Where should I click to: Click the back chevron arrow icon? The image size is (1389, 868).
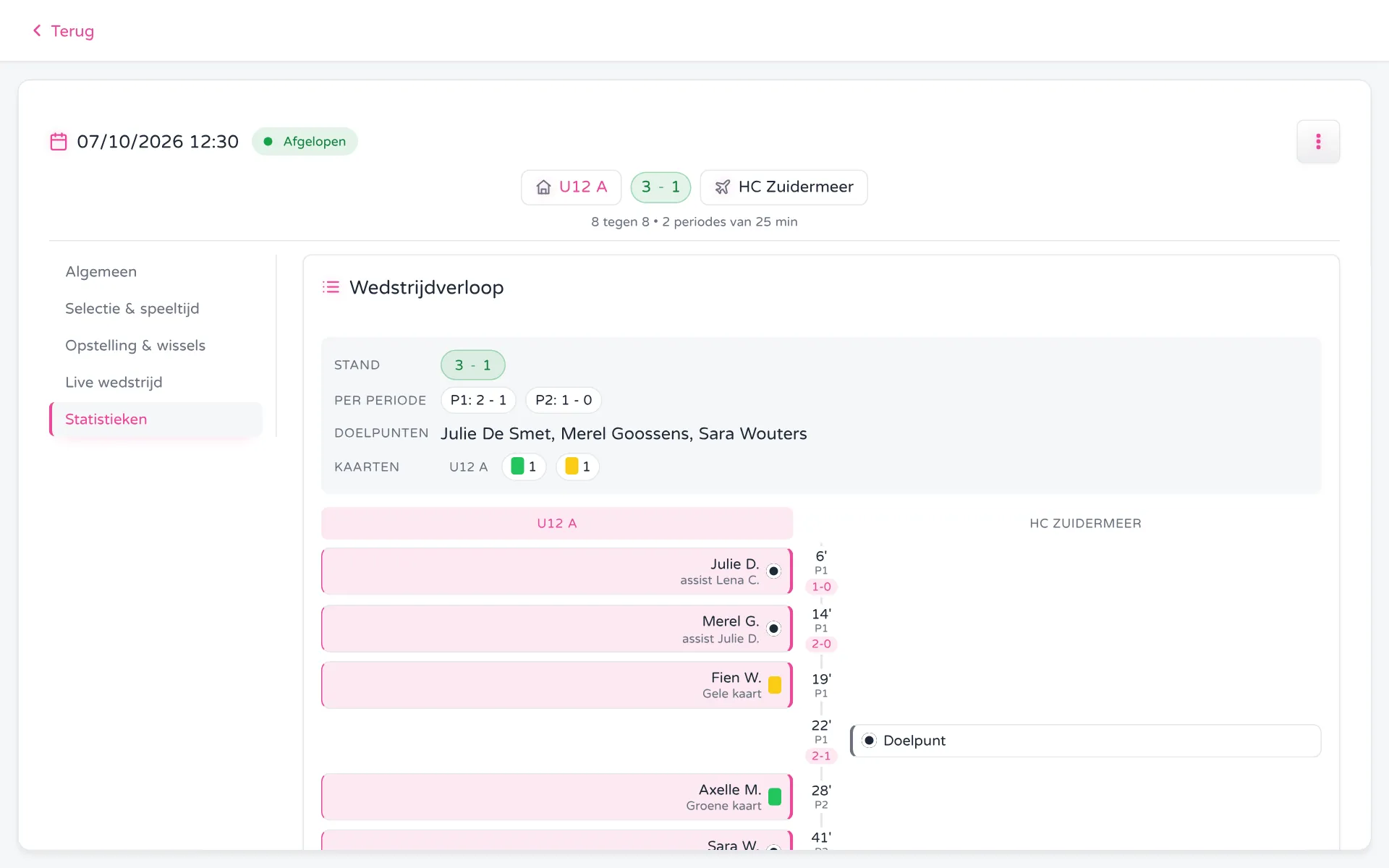point(37,30)
